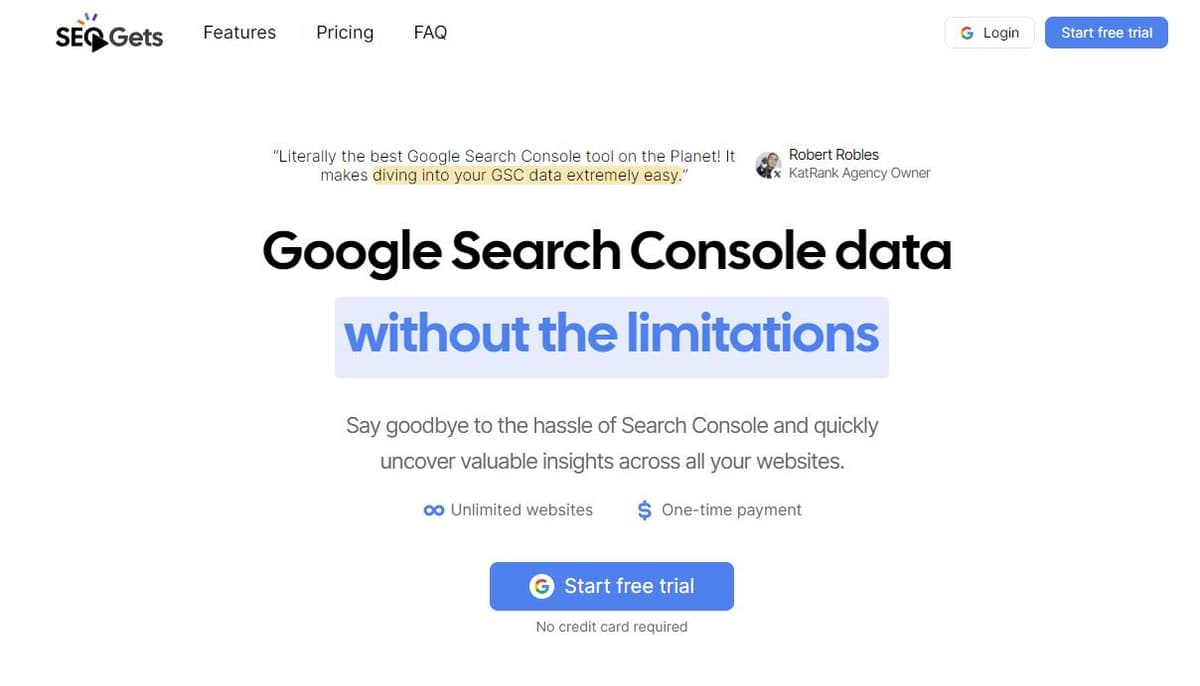This screenshot has width=1200, height=686.
Task: Click the Robert Robles name text
Action: 834,155
